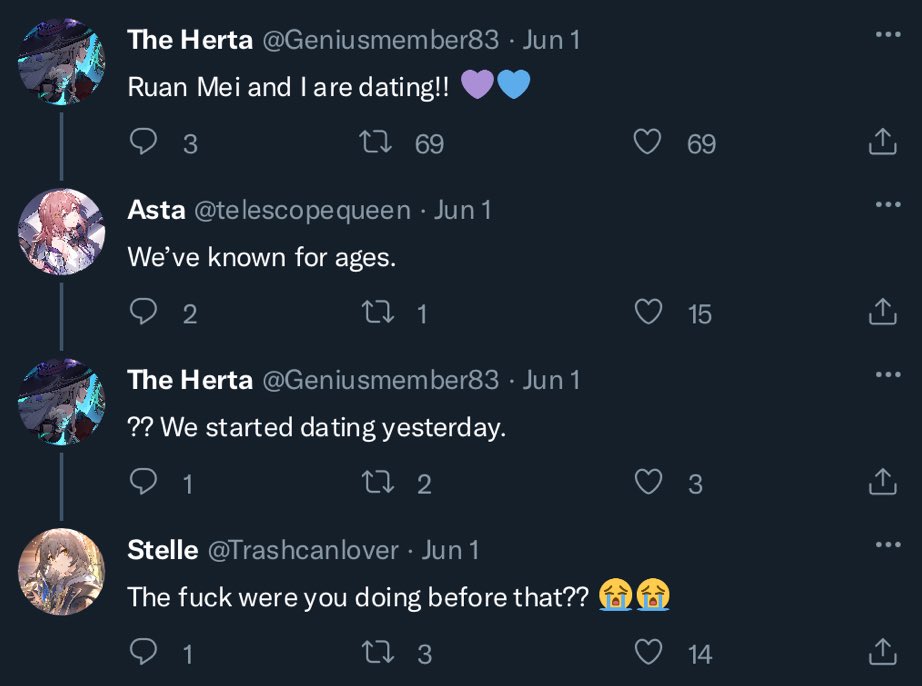This screenshot has width=922, height=686.
Task: Share The Herta's first tweet
Action: [x=881, y=143]
